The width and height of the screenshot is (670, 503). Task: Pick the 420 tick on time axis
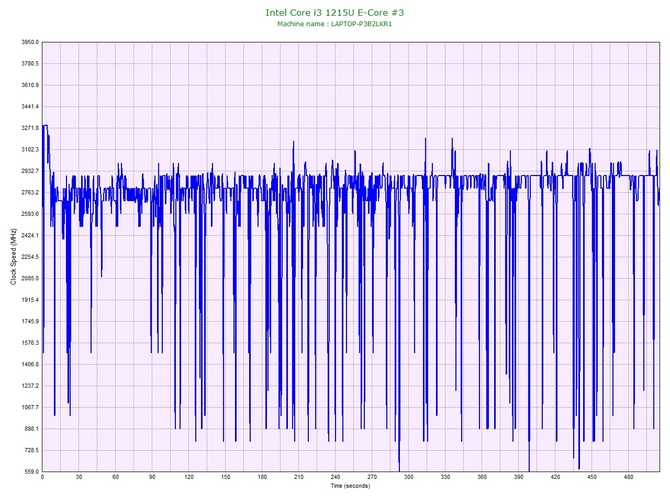555,477
